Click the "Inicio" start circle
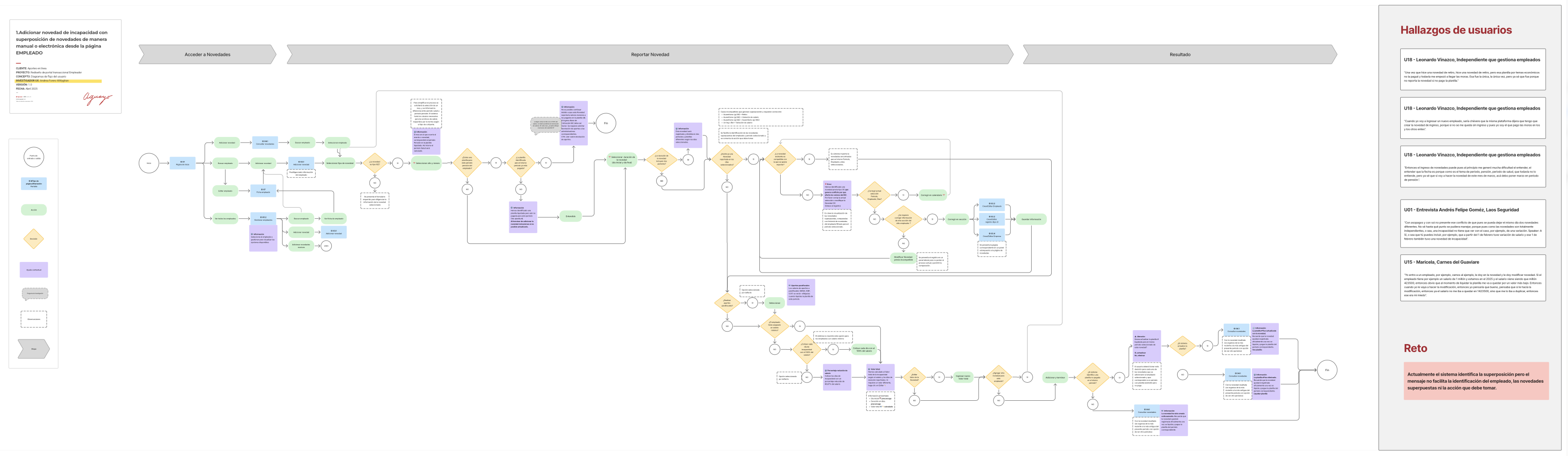Image resolution: width=1568 pixels, height=456 pixels. click(x=149, y=163)
